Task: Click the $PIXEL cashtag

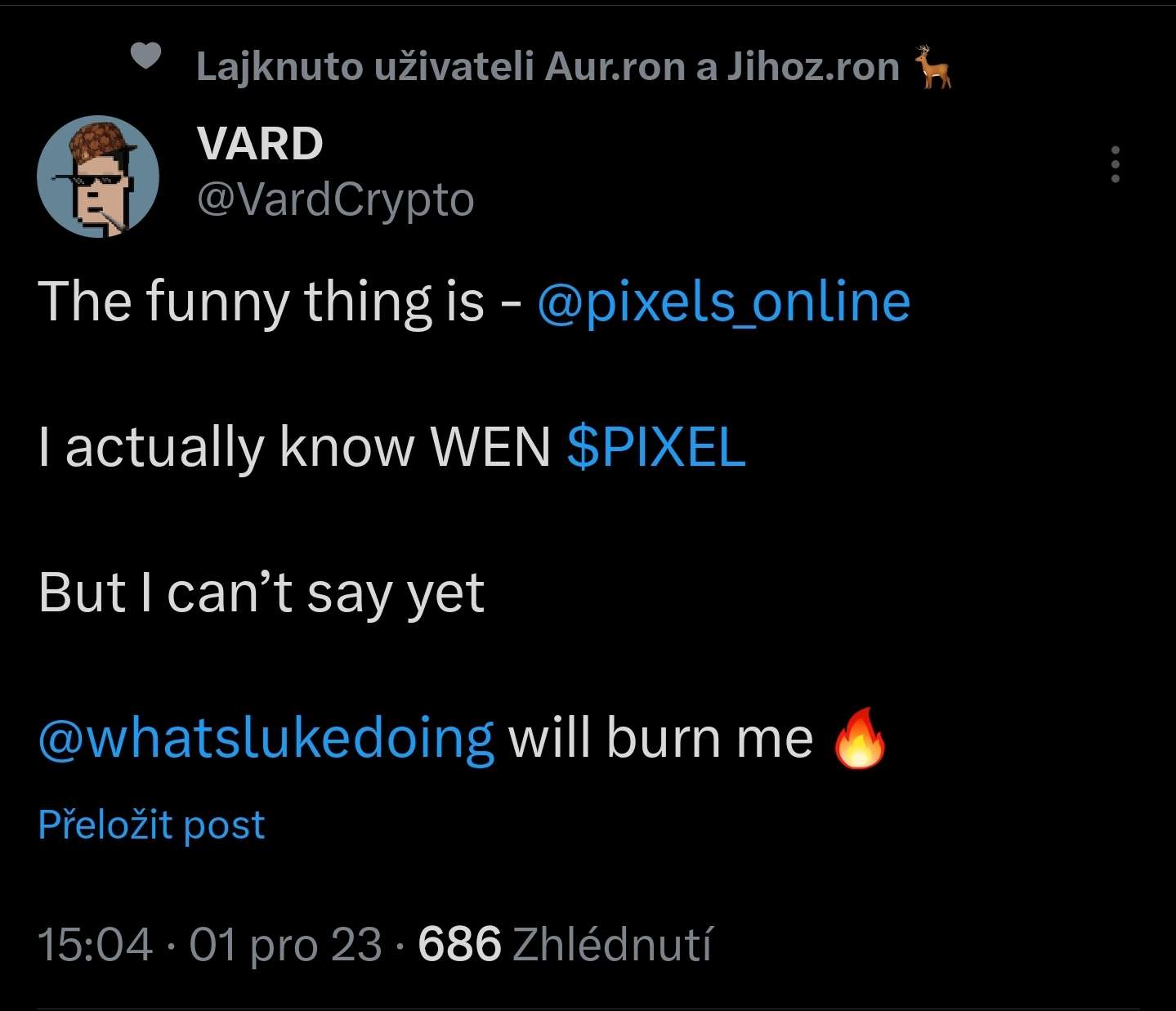Action: coord(656,447)
